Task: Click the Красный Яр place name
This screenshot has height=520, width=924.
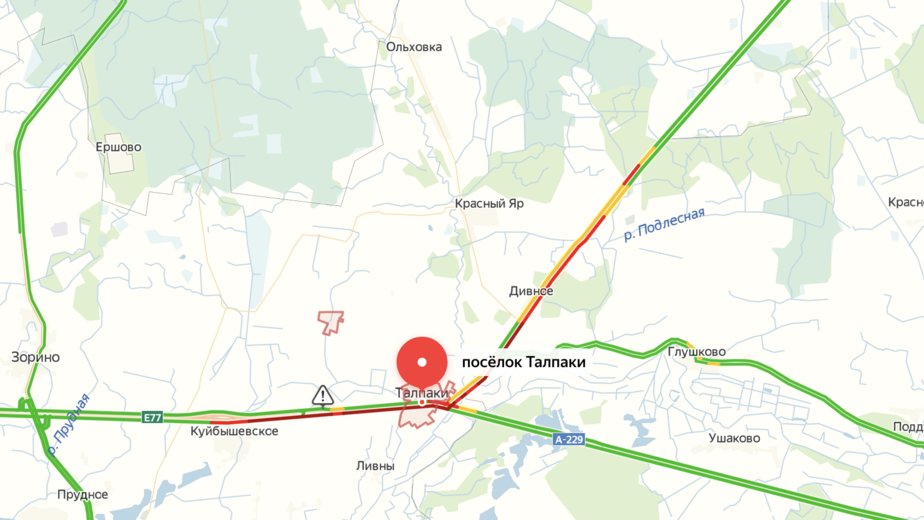Action: pyautogui.click(x=489, y=203)
